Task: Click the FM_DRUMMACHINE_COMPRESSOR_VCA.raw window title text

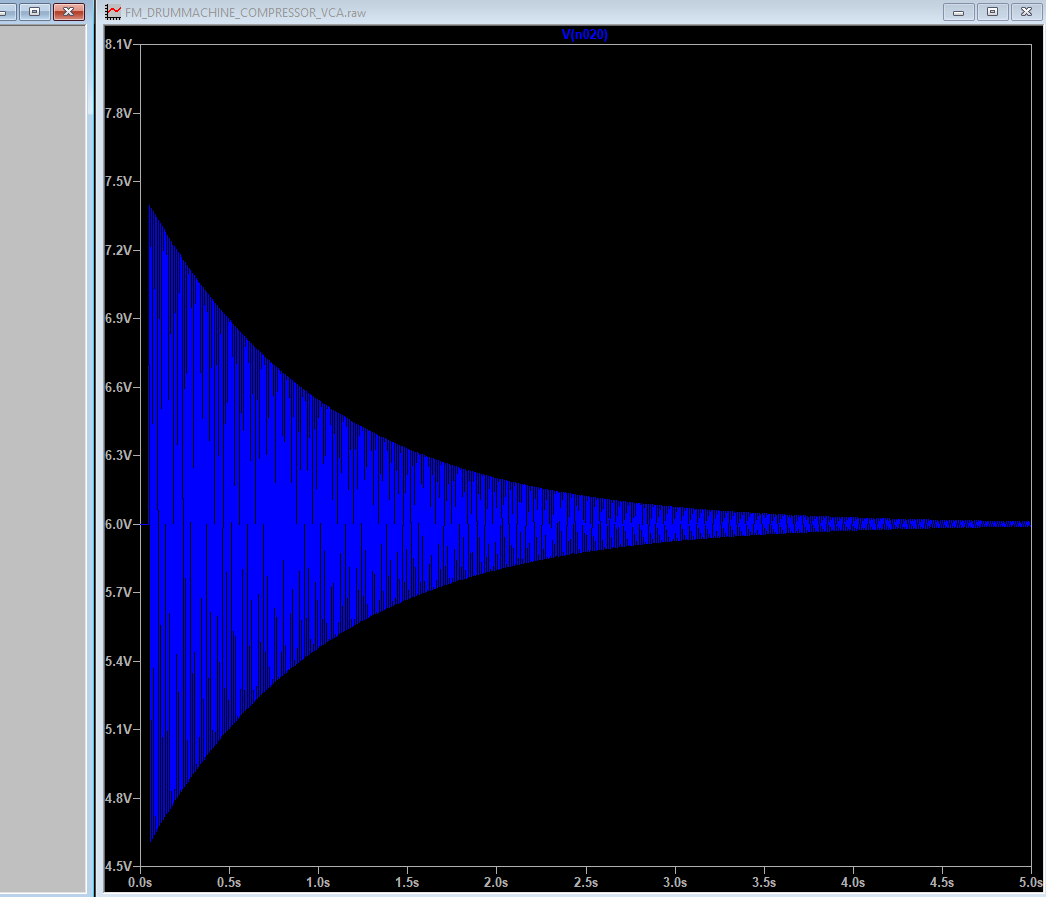Action: point(245,13)
